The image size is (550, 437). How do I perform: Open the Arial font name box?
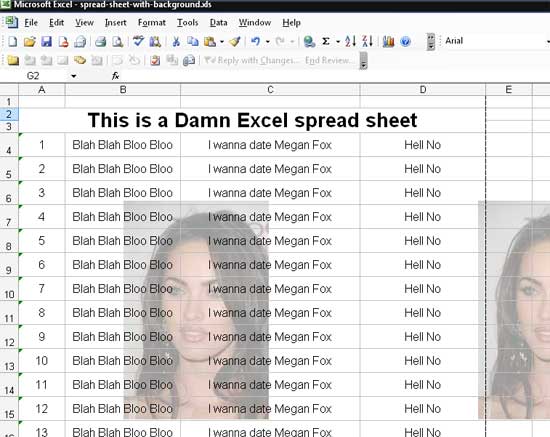[496, 41]
